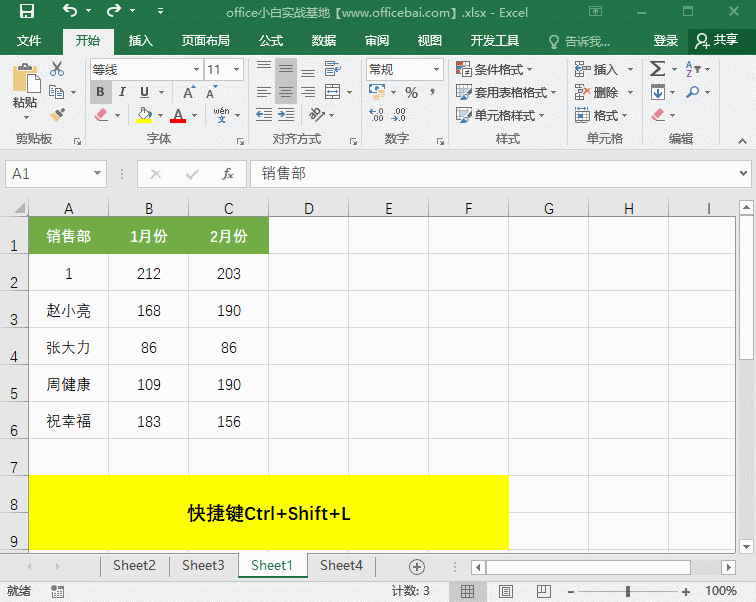
Task: Decrease decimal places
Action: pyautogui.click(x=399, y=115)
